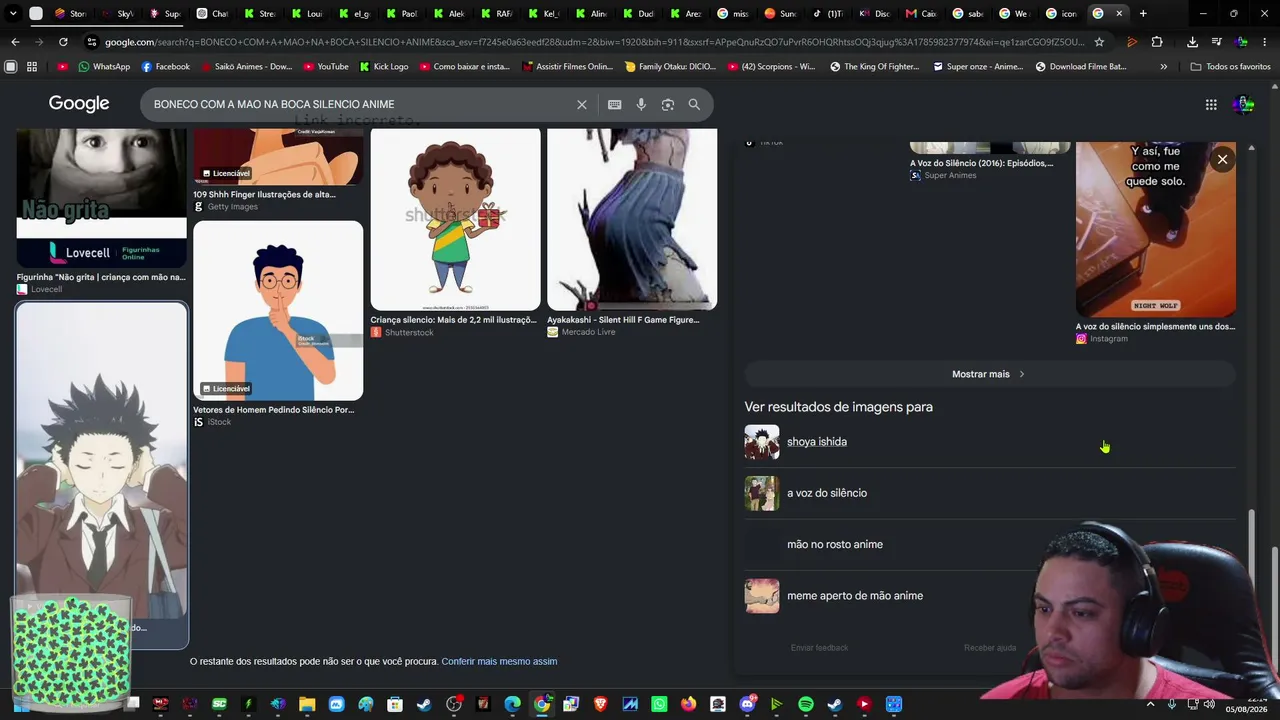1280x720 pixels.
Task: Navigate back to the previous page
Action: [15, 42]
